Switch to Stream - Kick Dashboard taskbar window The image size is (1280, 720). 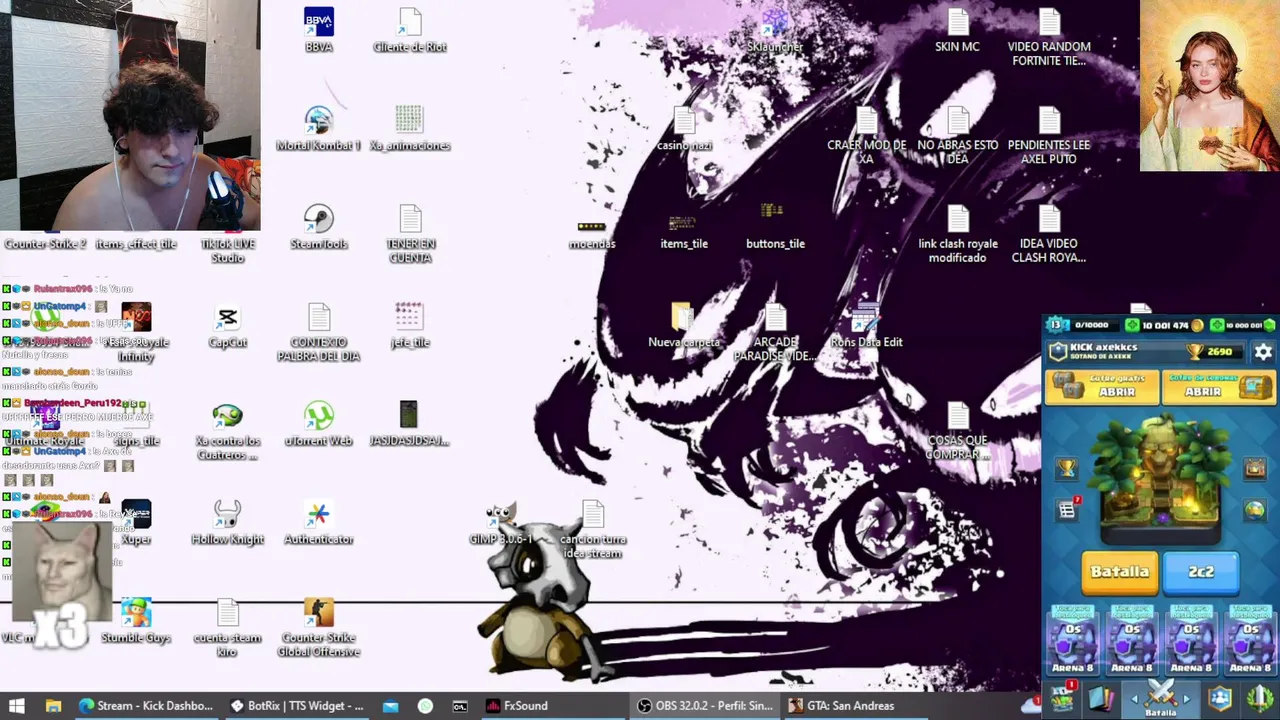click(146, 706)
